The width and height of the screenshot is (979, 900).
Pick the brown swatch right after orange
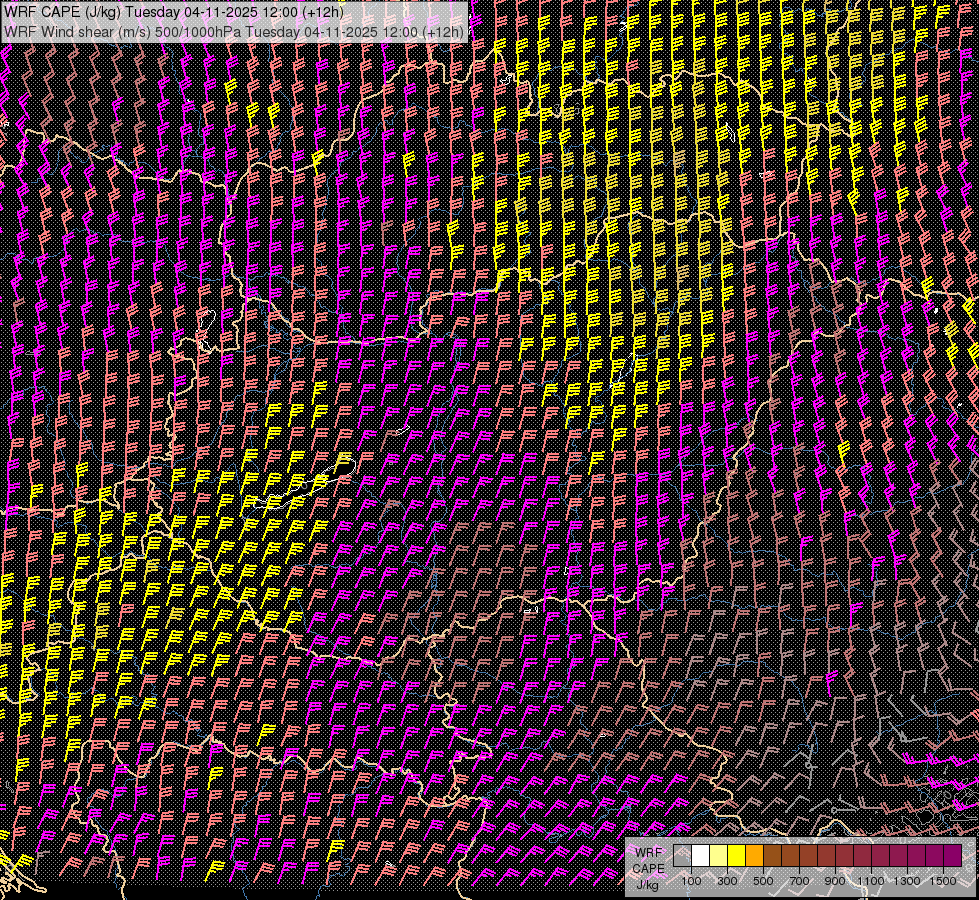pos(772,856)
